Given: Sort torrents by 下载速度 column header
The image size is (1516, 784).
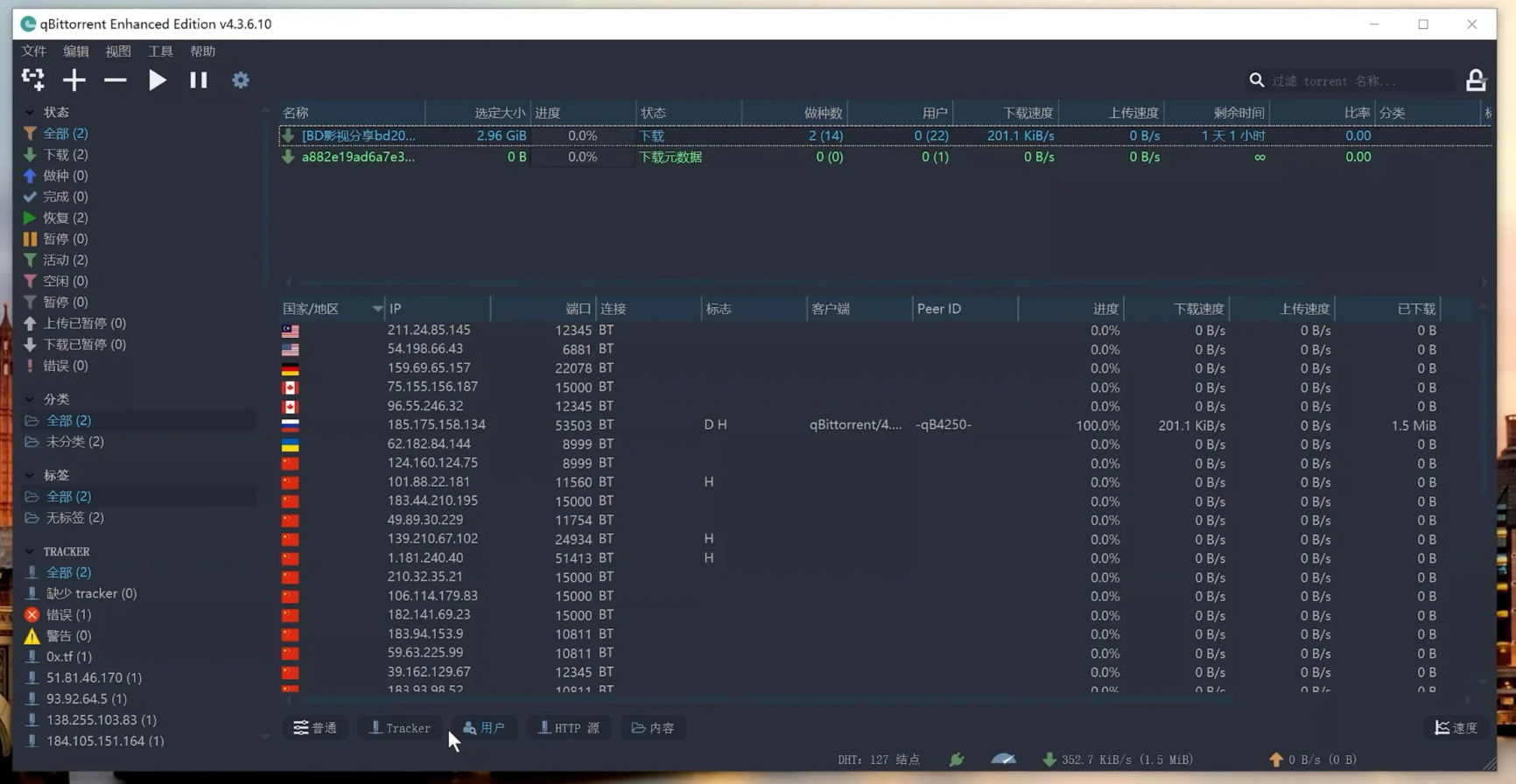Looking at the screenshot, I should (x=1005, y=113).
